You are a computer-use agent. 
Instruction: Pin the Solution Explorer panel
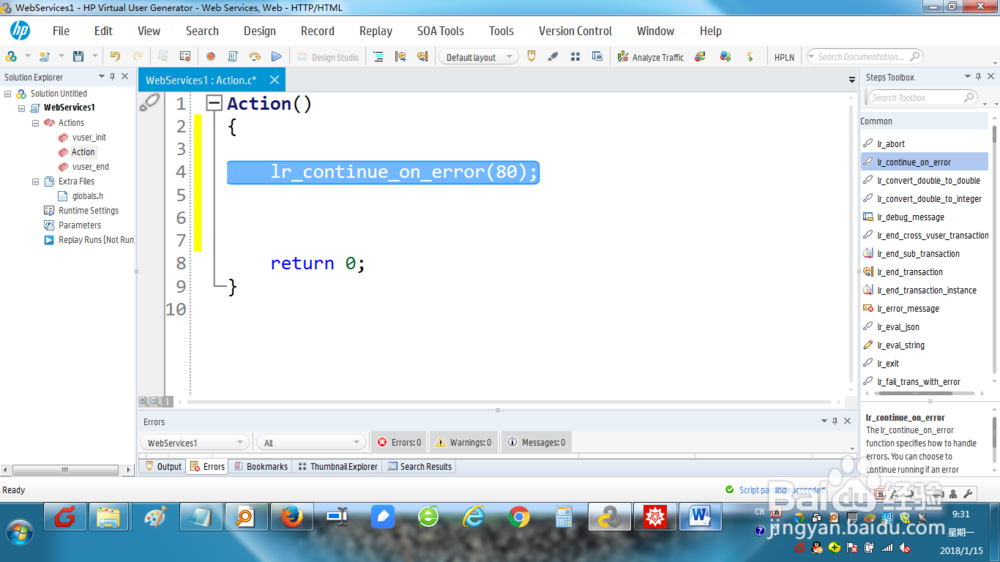click(113, 77)
